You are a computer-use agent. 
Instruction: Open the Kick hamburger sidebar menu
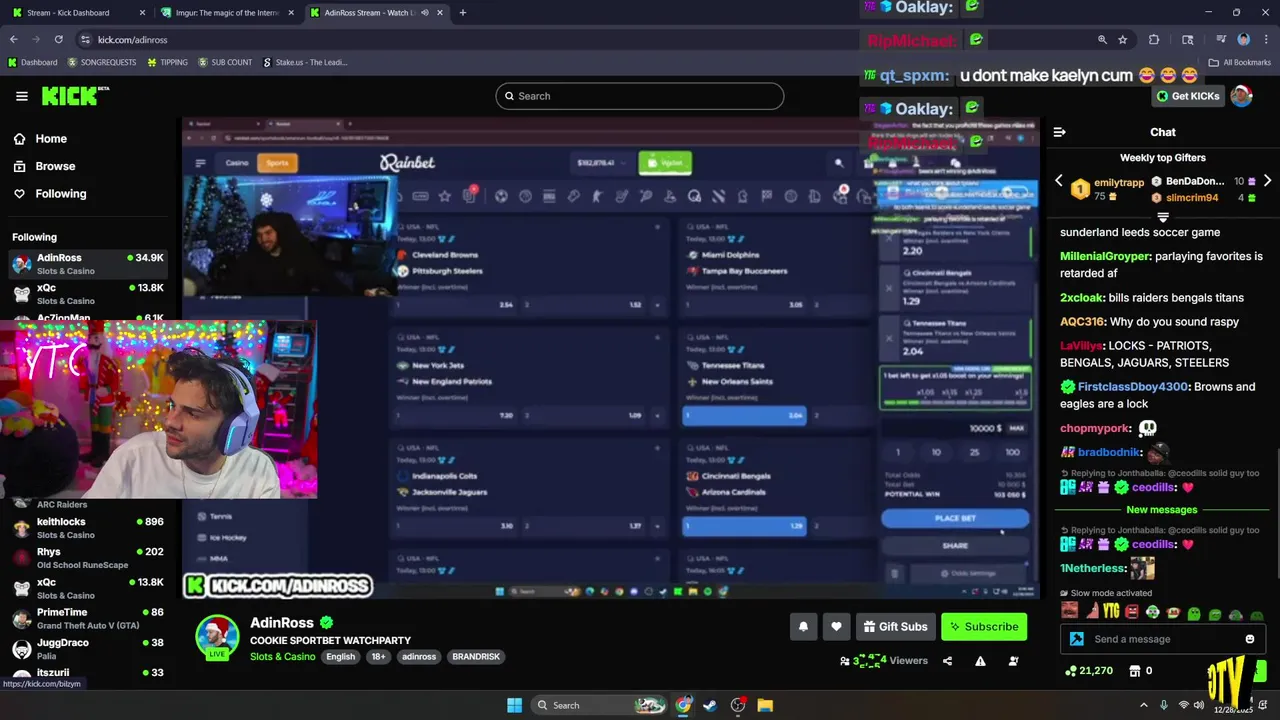(x=22, y=96)
